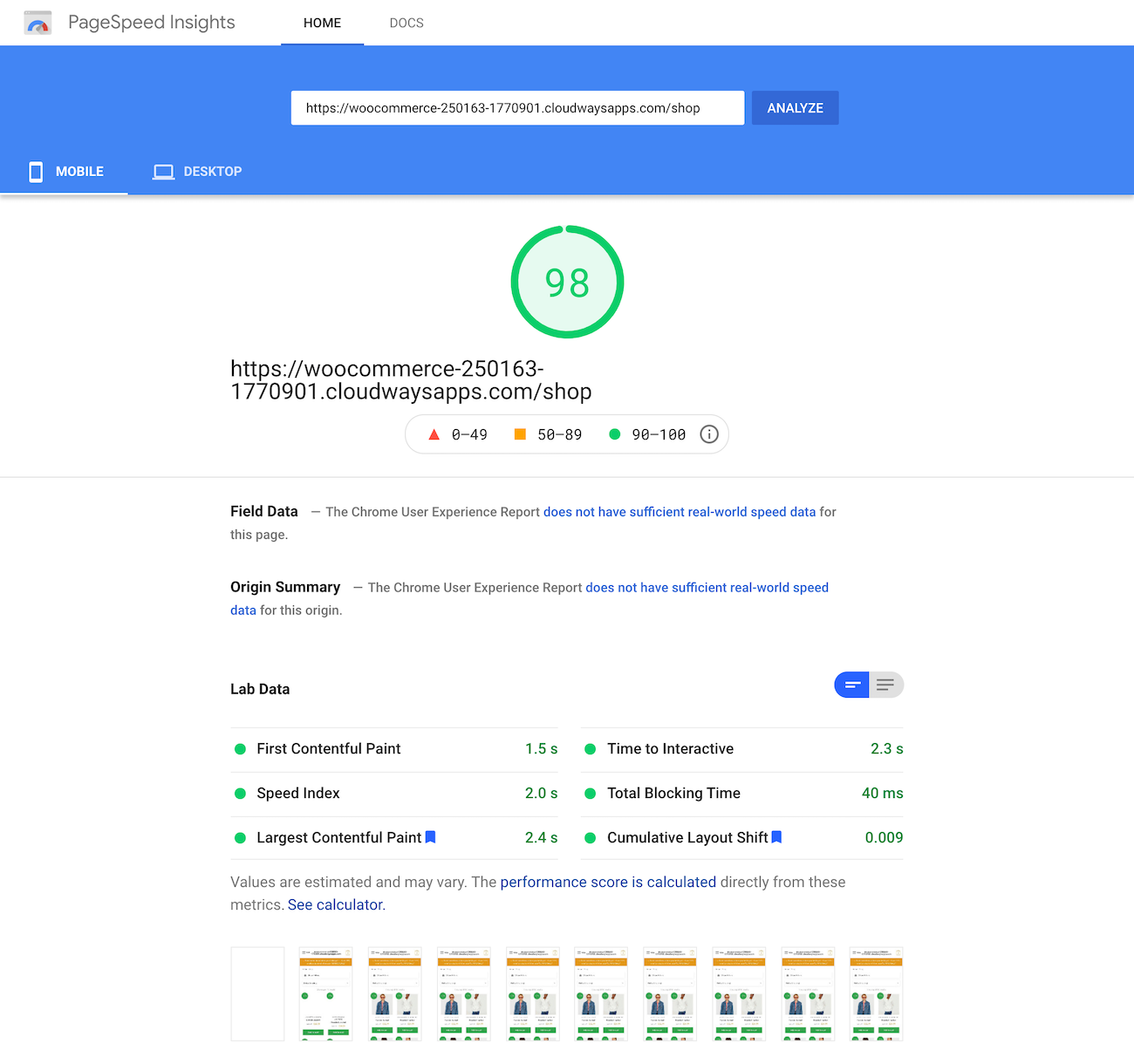Open Field Data insufficient speed data link

click(x=680, y=512)
